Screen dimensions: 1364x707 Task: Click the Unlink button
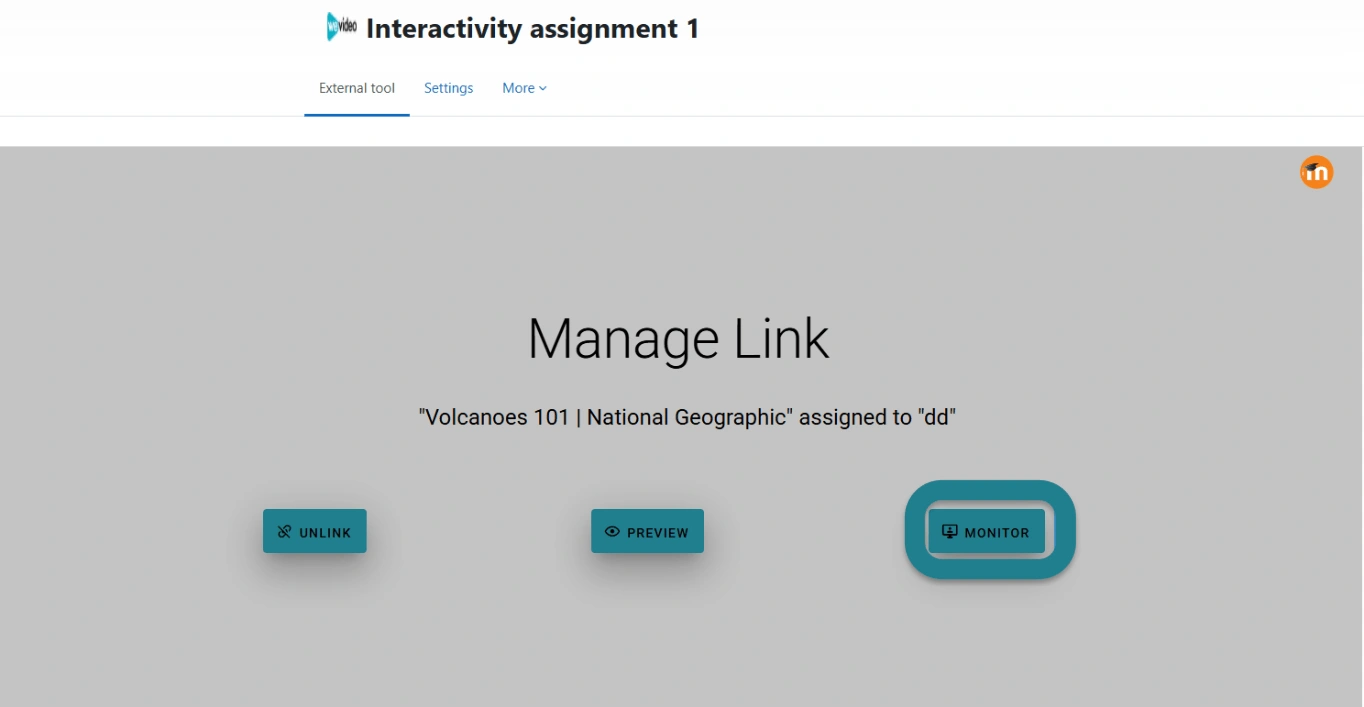point(315,531)
